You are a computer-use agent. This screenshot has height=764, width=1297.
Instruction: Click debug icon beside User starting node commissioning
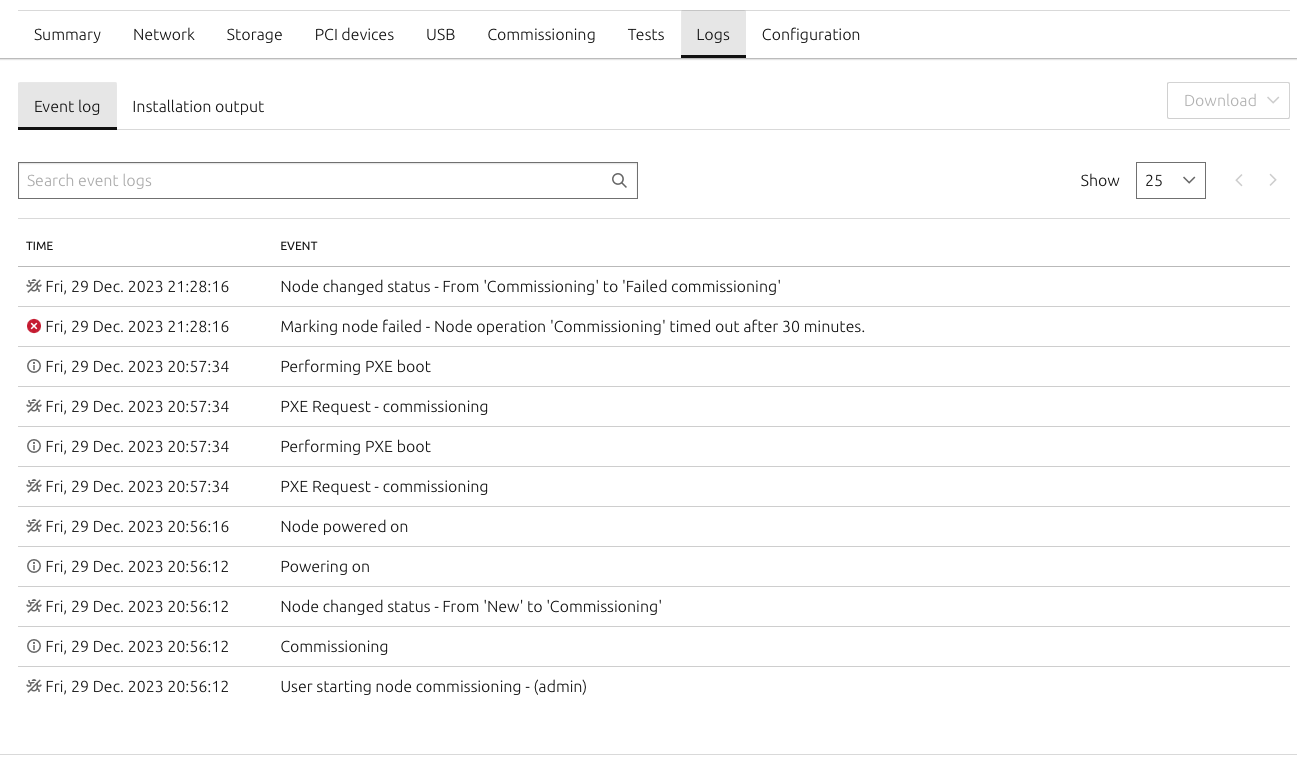(34, 686)
